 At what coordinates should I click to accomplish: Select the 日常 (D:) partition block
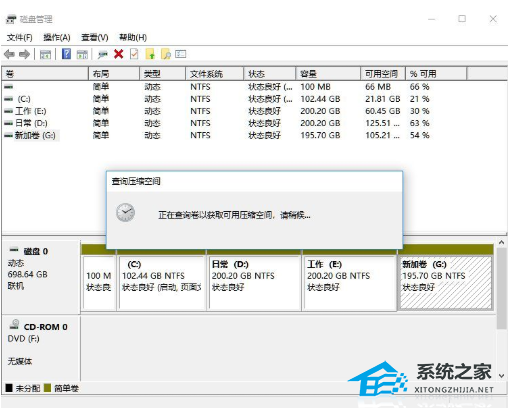point(254,283)
